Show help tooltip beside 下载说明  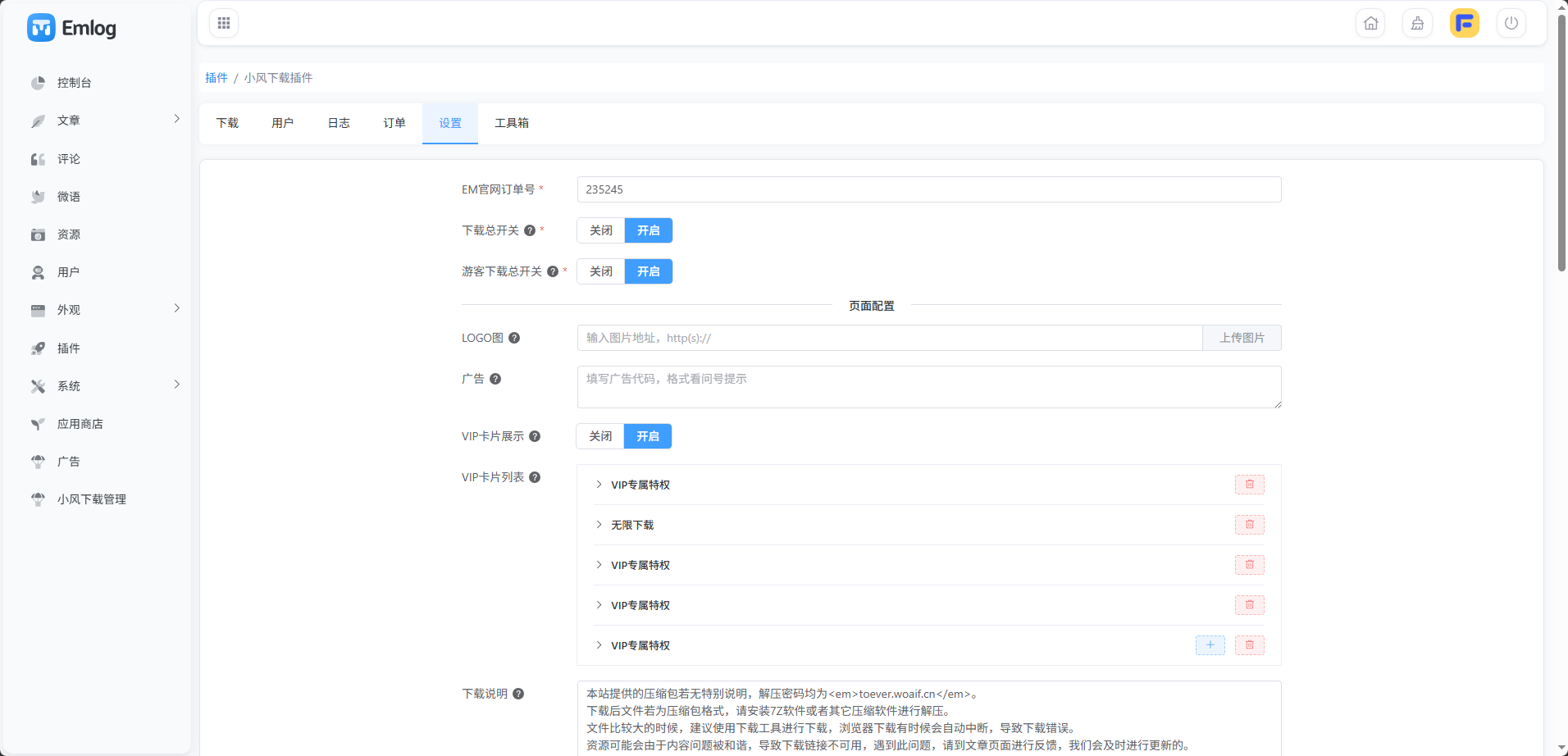click(518, 694)
